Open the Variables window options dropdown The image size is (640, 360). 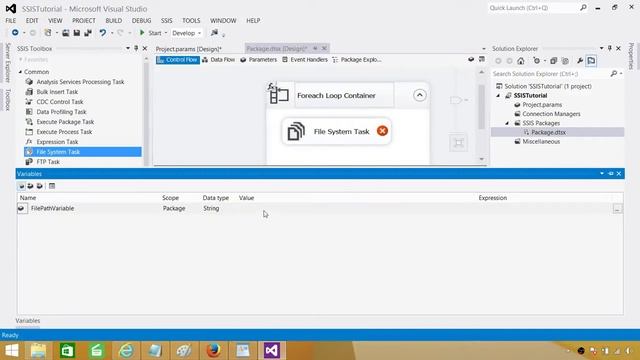click(602, 173)
